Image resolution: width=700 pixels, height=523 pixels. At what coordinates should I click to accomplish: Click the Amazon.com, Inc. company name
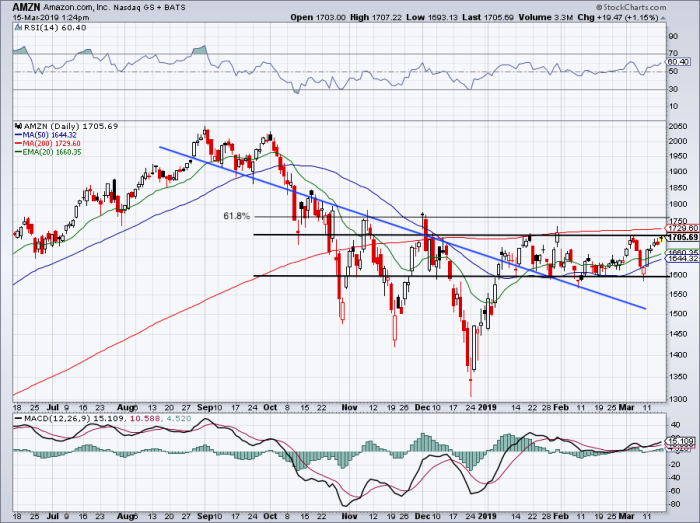[x=77, y=8]
